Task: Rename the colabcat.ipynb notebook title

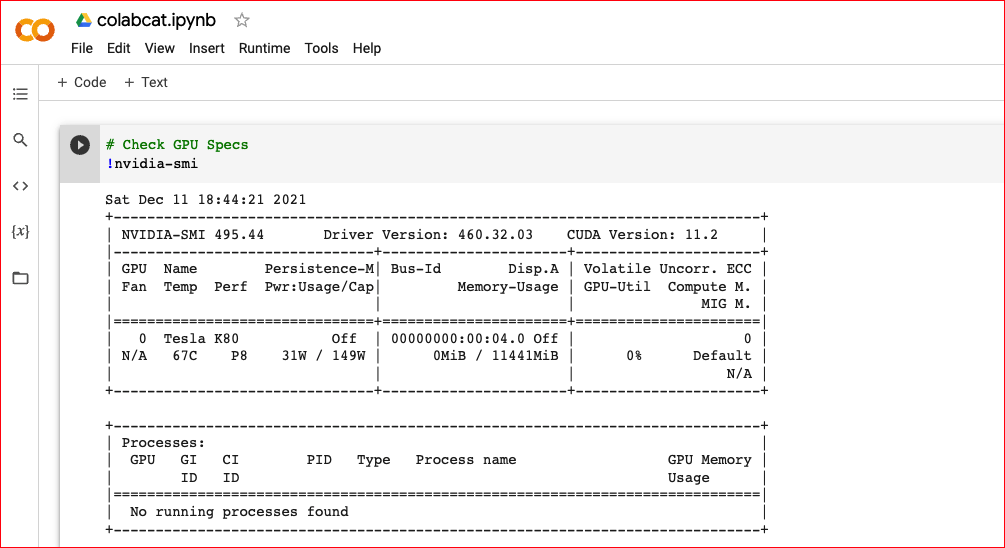Action: [156, 21]
